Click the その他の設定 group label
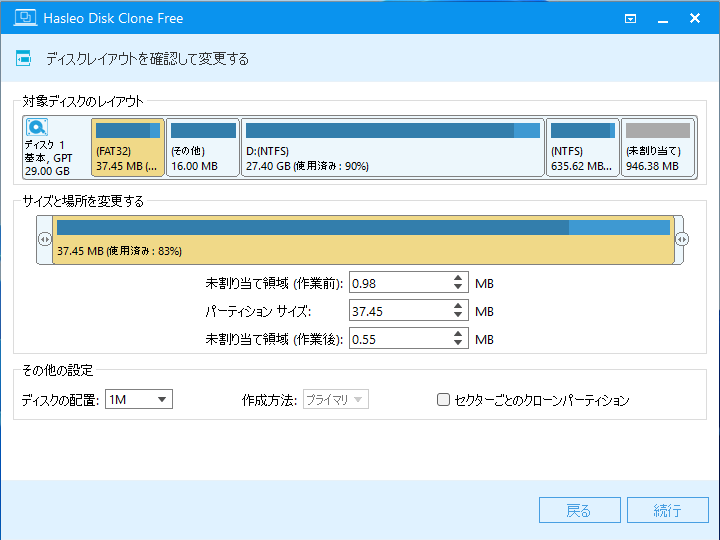The image size is (720, 540). click(x=58, y=370)
